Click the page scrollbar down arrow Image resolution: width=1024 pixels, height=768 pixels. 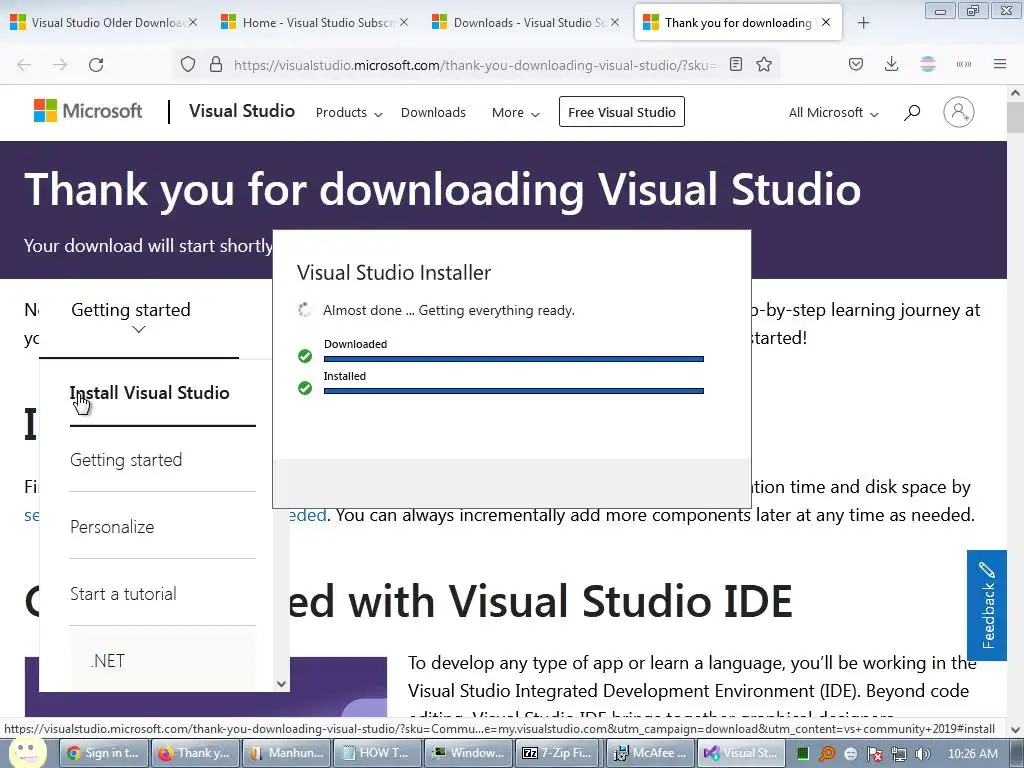click(x=1015, y=729)
